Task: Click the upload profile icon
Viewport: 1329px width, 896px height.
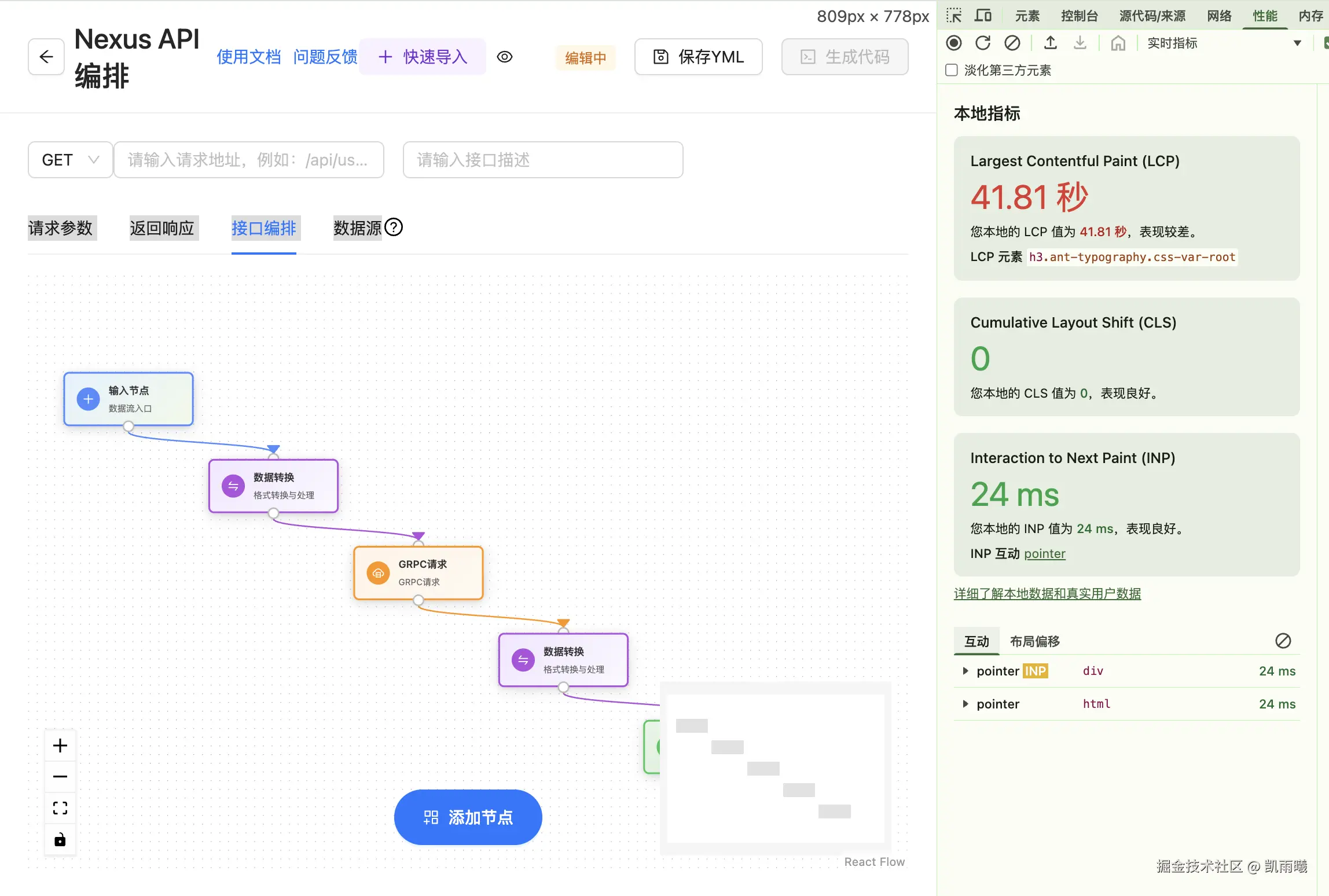Action: tap(1051, 43)
